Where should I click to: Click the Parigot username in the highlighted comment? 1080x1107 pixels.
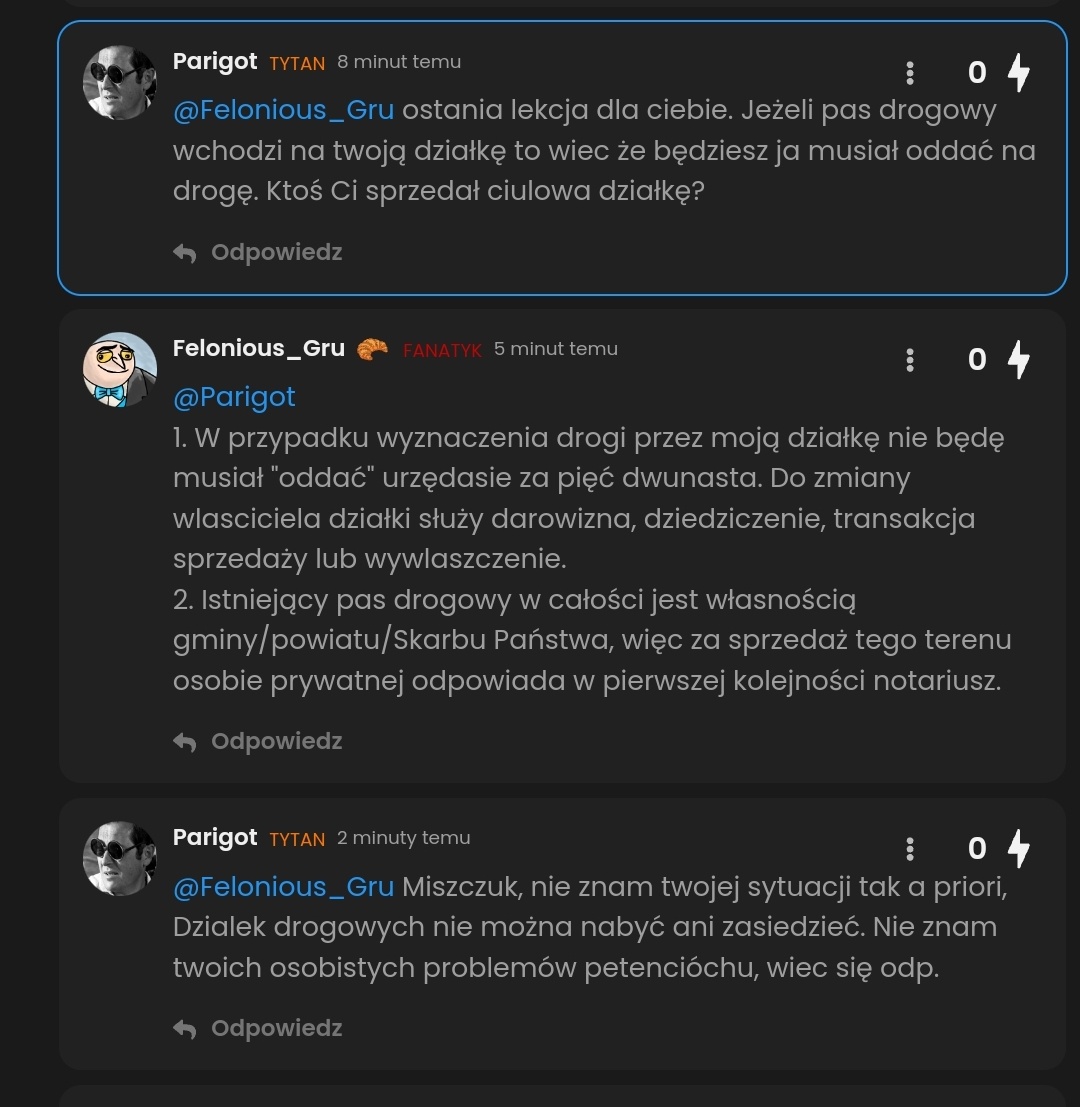[215, 61]
